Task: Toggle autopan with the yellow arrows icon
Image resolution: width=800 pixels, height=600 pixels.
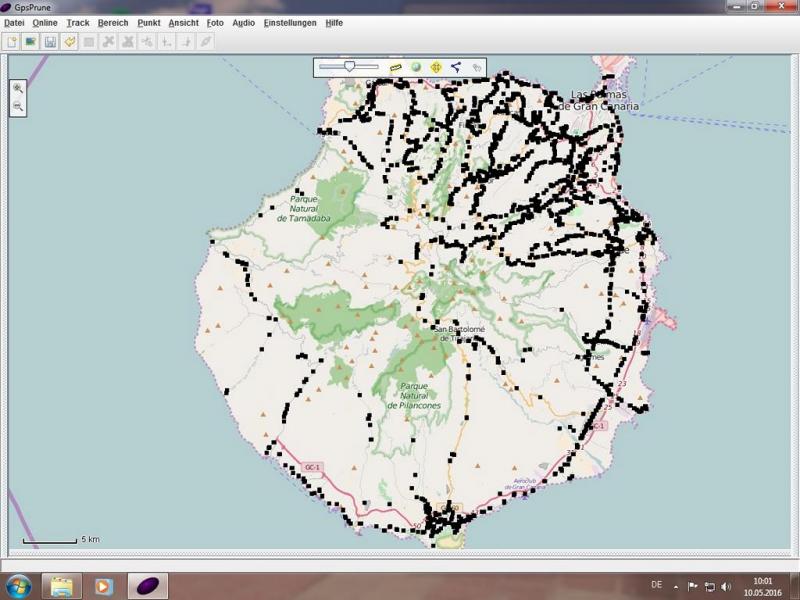Action: tap(436, 67)
